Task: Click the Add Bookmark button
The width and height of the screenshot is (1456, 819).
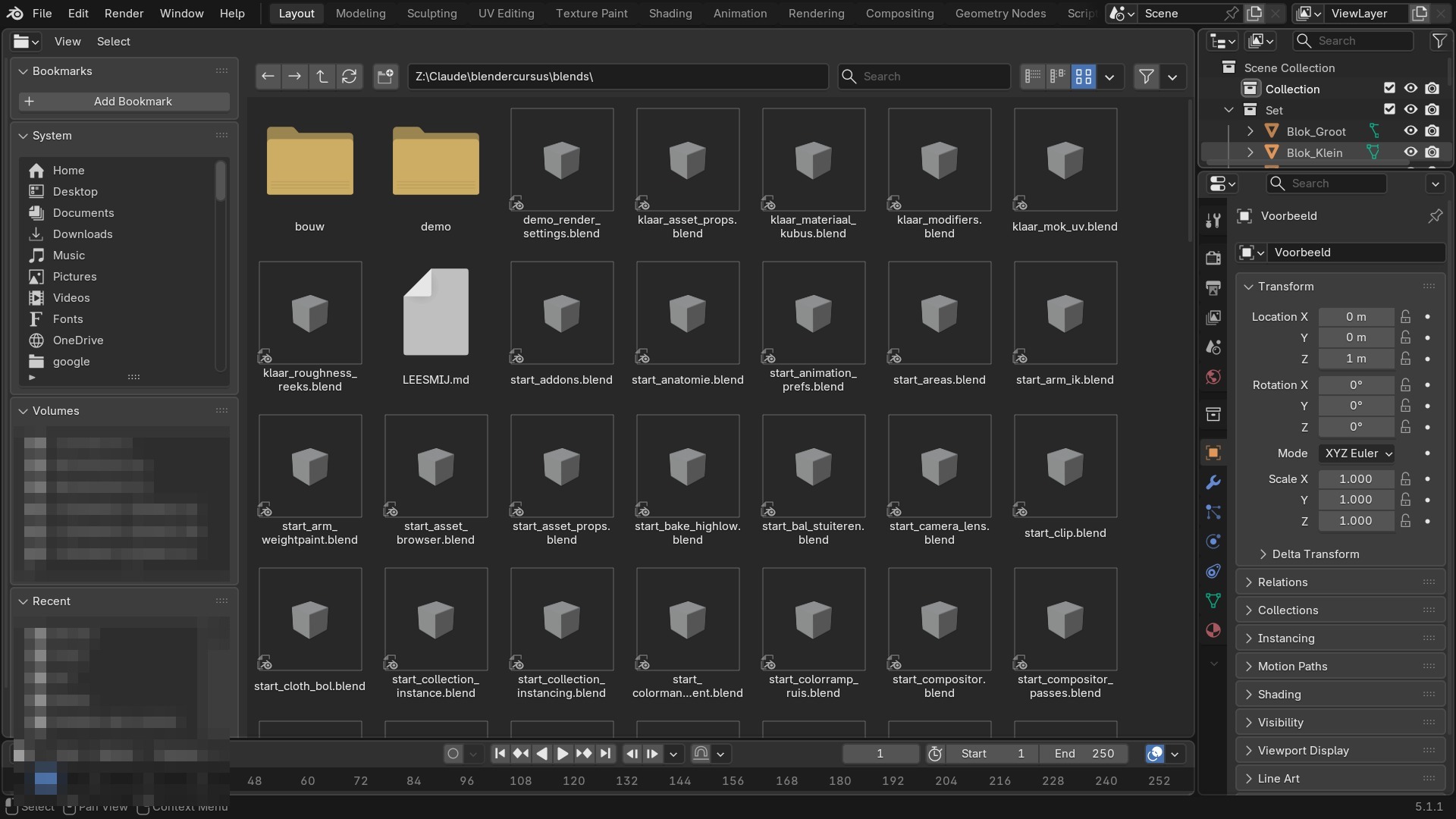Action: (124, 102)
